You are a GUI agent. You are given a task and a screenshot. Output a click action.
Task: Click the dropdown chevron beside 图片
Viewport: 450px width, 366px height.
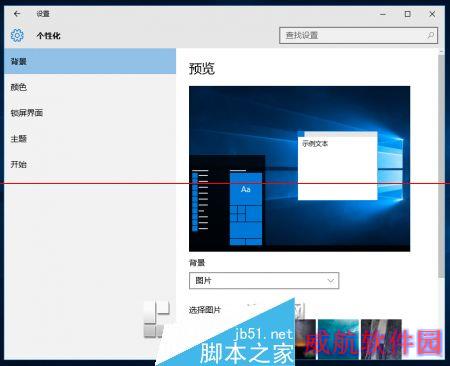pos(330,281)
